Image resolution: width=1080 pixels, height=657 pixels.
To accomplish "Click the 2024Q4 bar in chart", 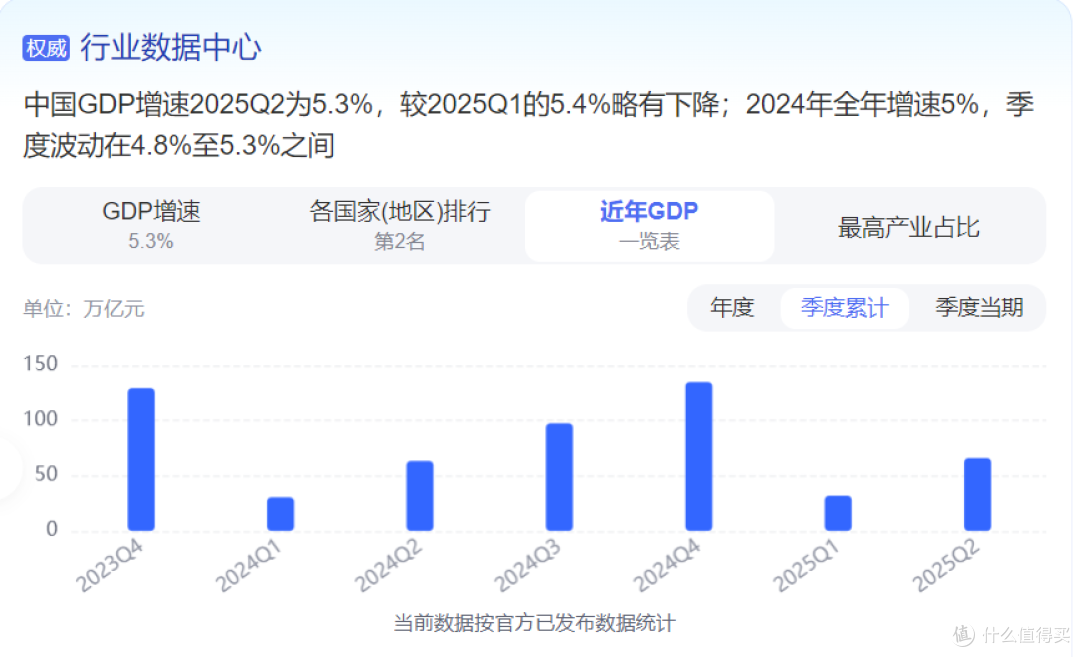I will [x=698, y=457].
